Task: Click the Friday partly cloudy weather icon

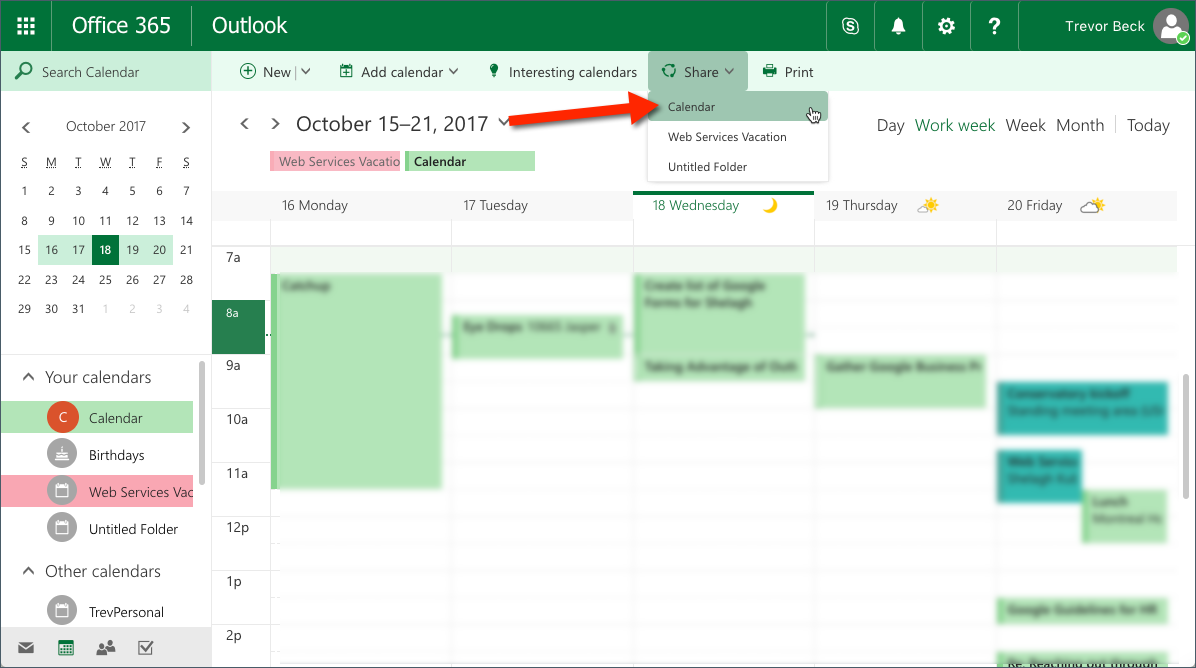Action: pos(1092,206)
